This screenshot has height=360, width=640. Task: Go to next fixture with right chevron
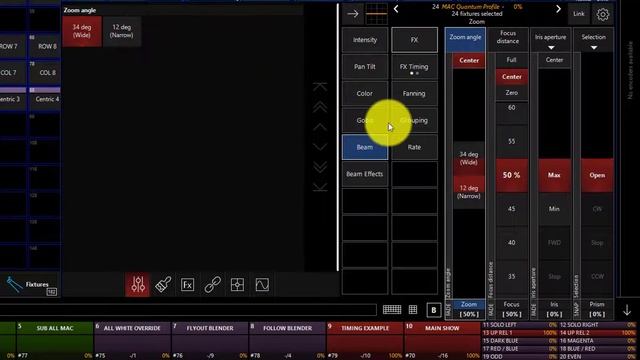coord(558,9)
